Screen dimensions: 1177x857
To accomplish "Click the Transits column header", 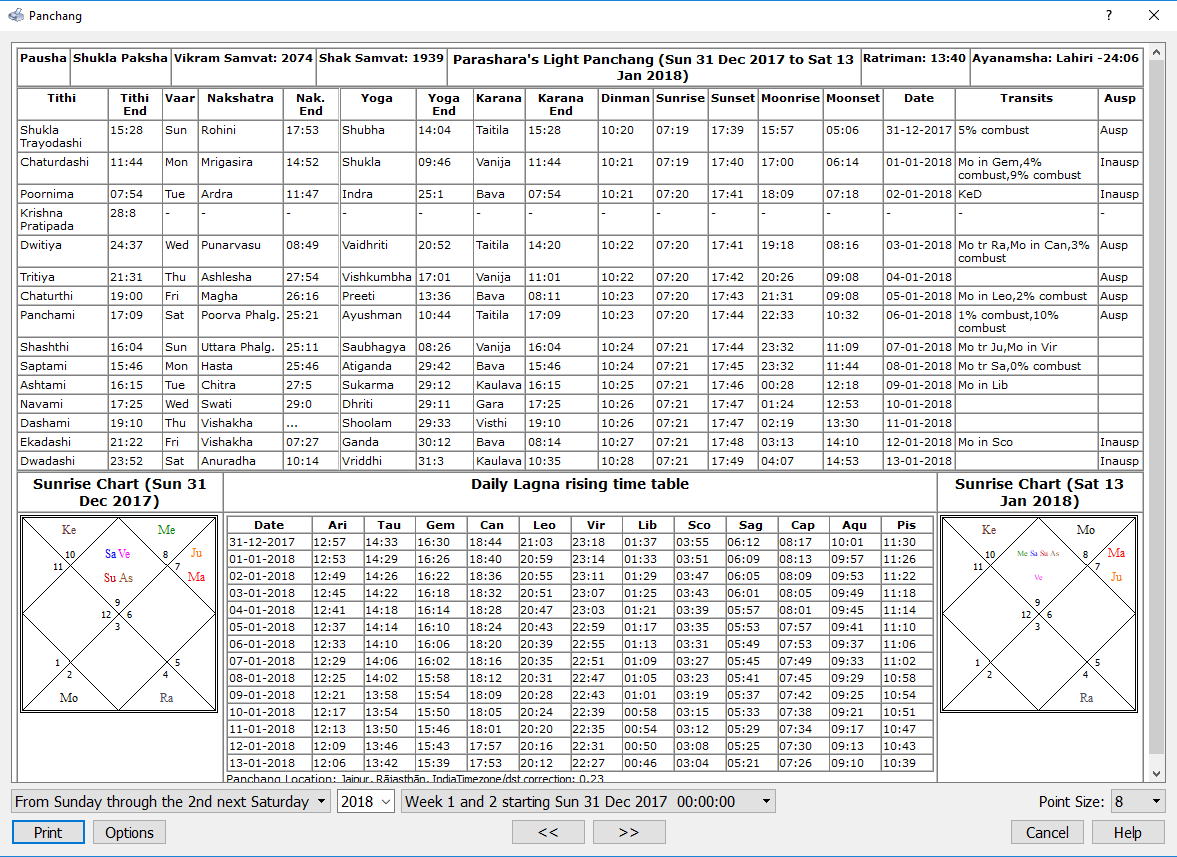I will (1026, 104).
